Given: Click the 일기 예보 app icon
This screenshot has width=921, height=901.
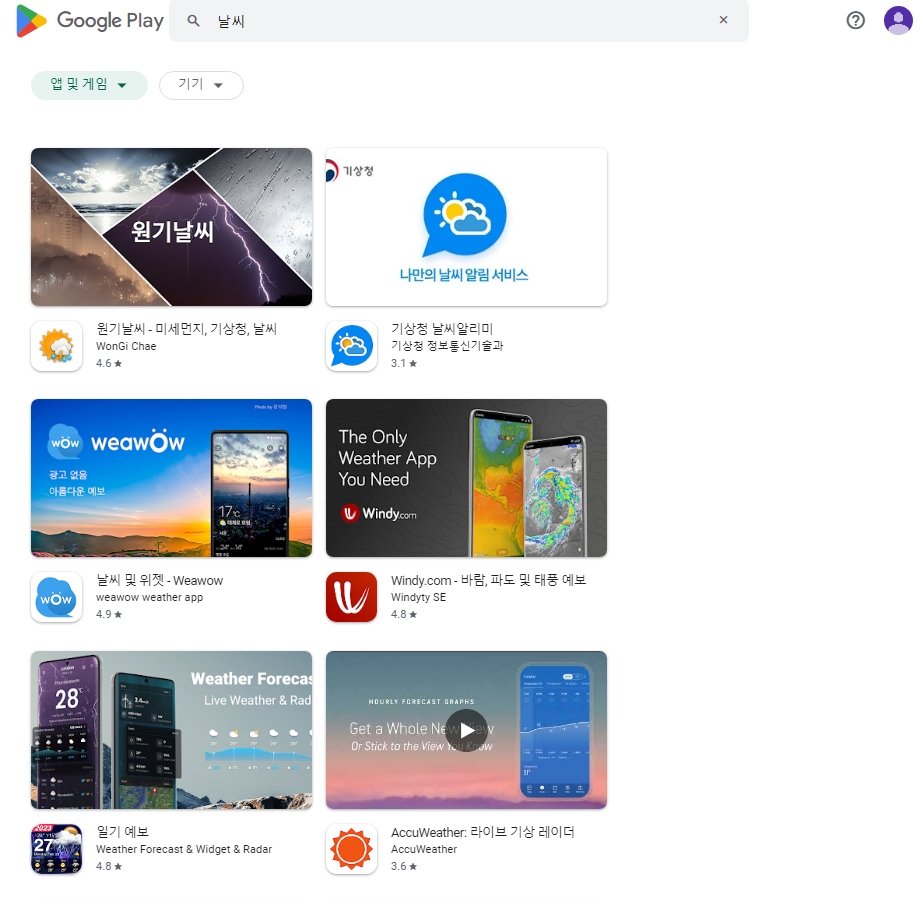Looking at the screenshot, I should coord(56,849).
